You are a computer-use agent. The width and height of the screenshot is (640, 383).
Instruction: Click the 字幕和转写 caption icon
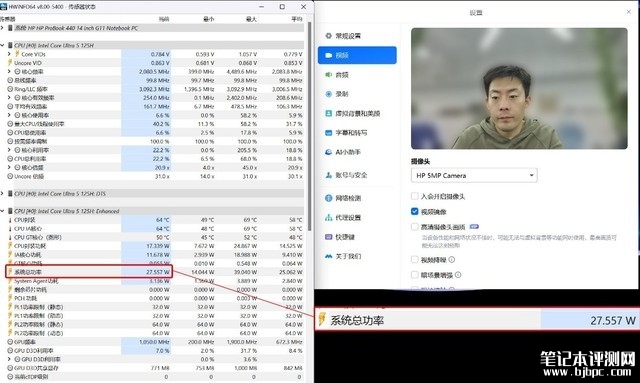(x=329, y=133)
